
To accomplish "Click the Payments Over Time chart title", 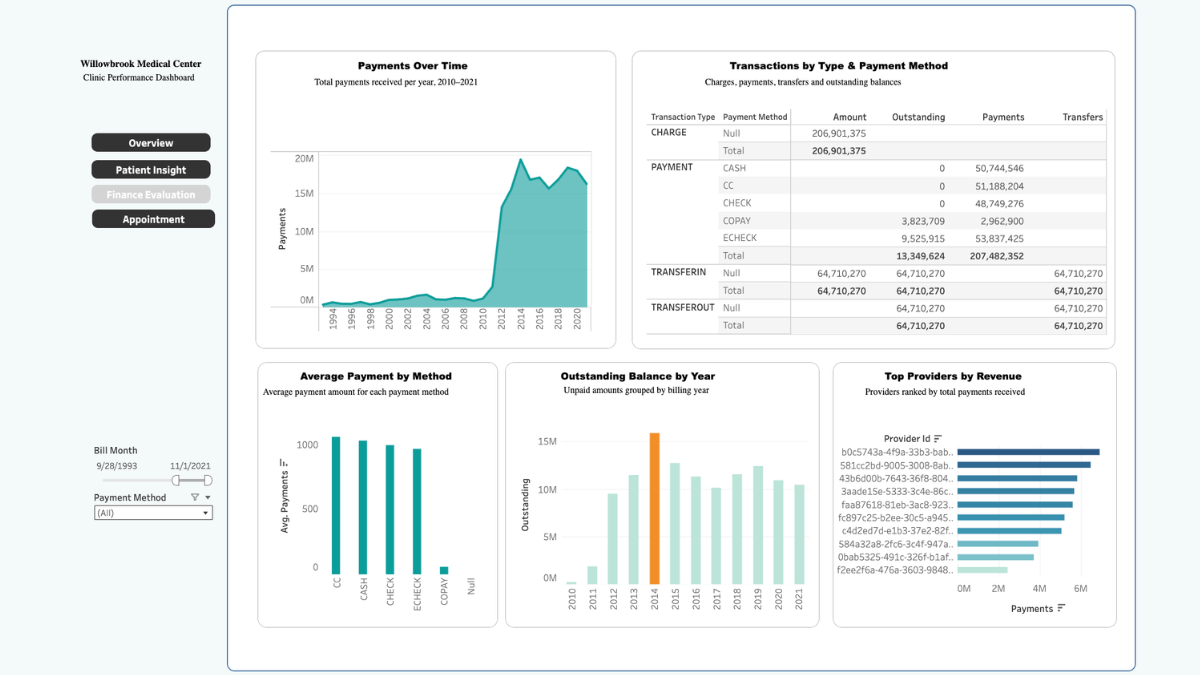I will click(412, 66).
